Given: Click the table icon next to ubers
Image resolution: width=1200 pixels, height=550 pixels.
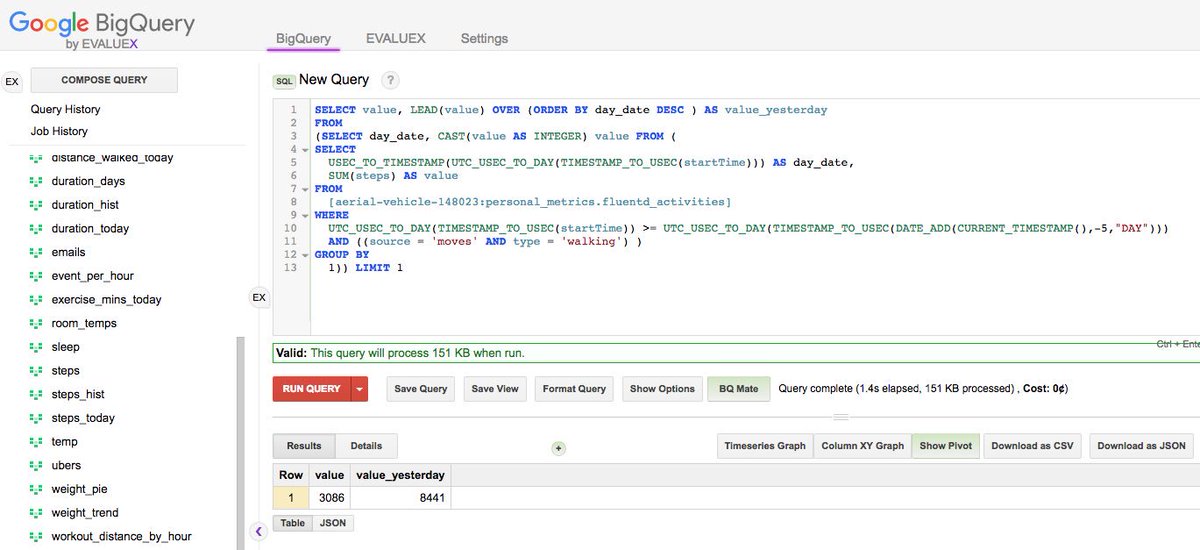Looking at the screenshot, I should tap(36, 466).
